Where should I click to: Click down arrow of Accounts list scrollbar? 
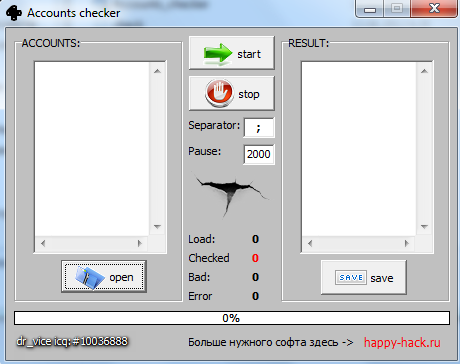tap(157, 227)
